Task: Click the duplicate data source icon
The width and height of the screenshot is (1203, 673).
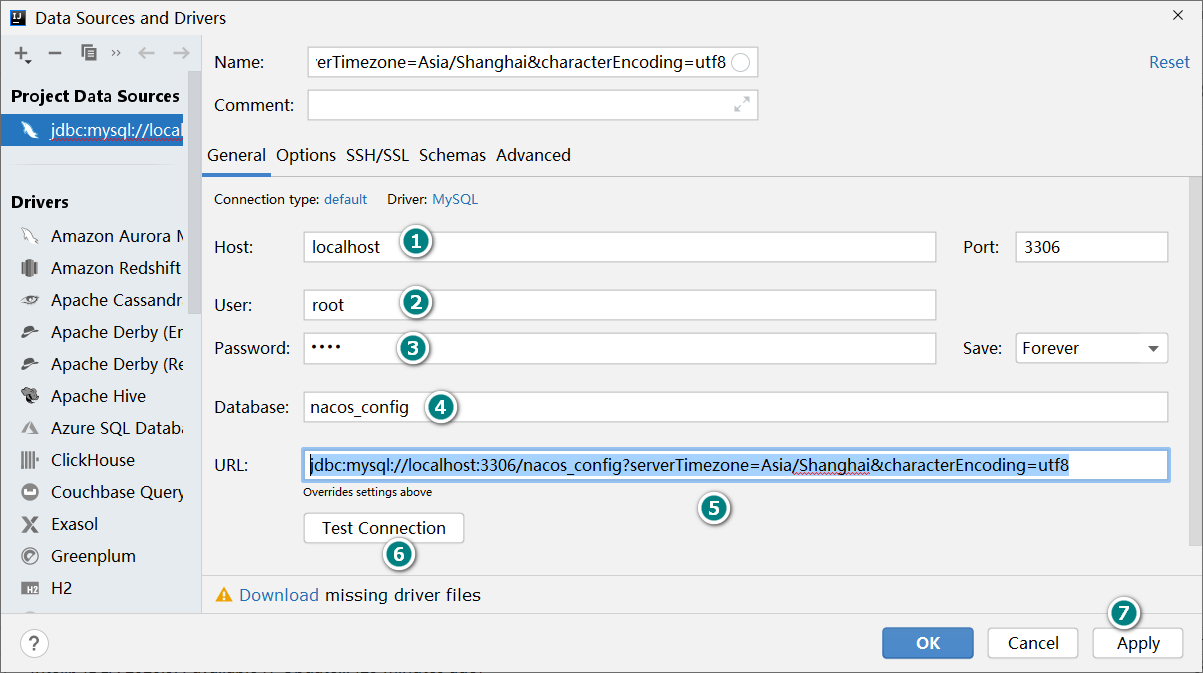Action: pyautogui.click(x=89, y=53)
